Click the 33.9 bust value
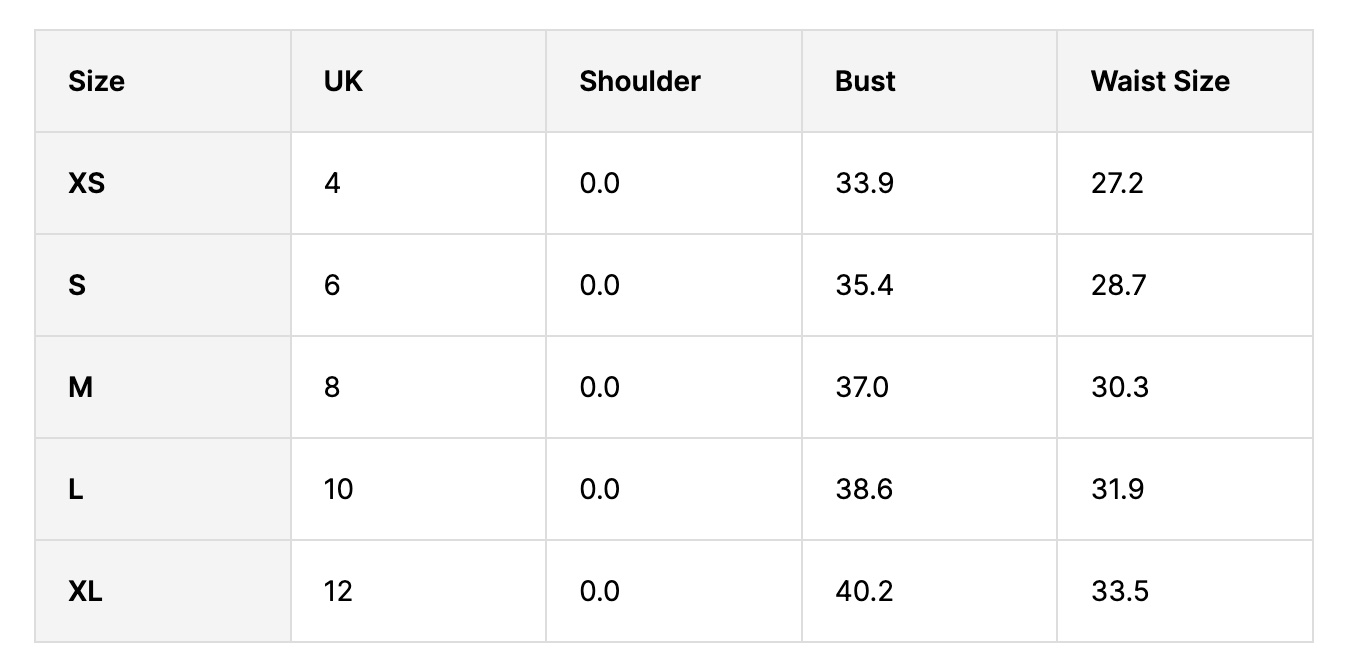 pyautogui.click(x=864, y=184)
